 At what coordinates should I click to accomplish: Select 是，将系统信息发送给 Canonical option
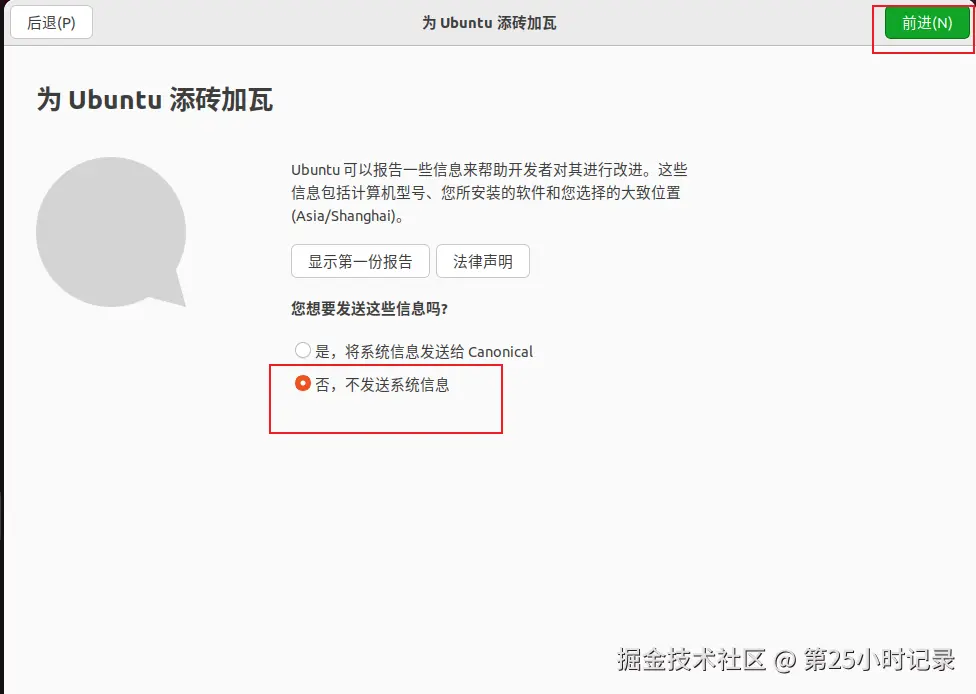point(414,351)
